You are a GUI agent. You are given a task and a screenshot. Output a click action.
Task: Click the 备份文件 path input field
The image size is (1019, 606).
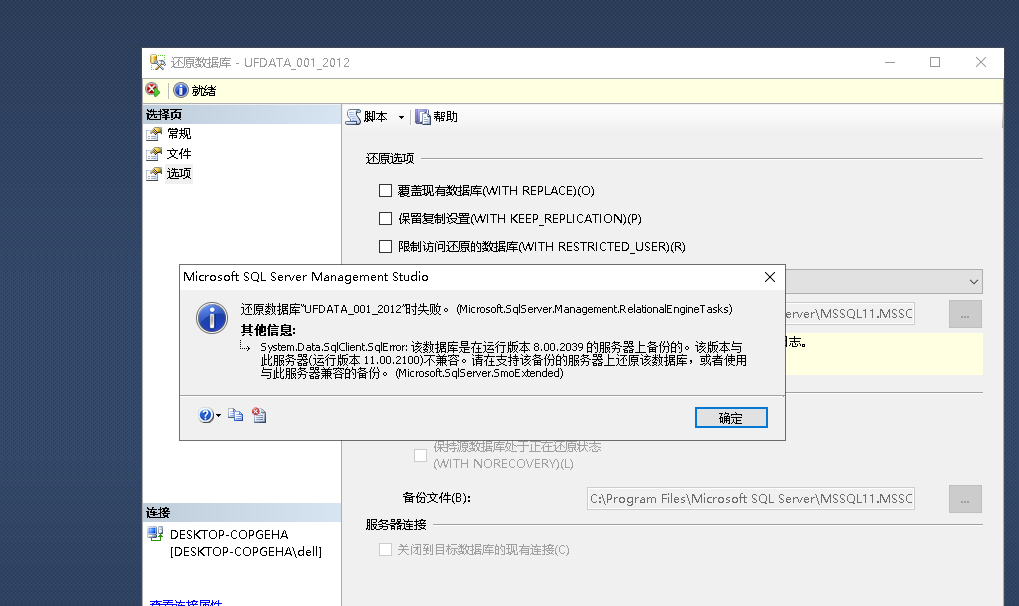pos(751,499)
